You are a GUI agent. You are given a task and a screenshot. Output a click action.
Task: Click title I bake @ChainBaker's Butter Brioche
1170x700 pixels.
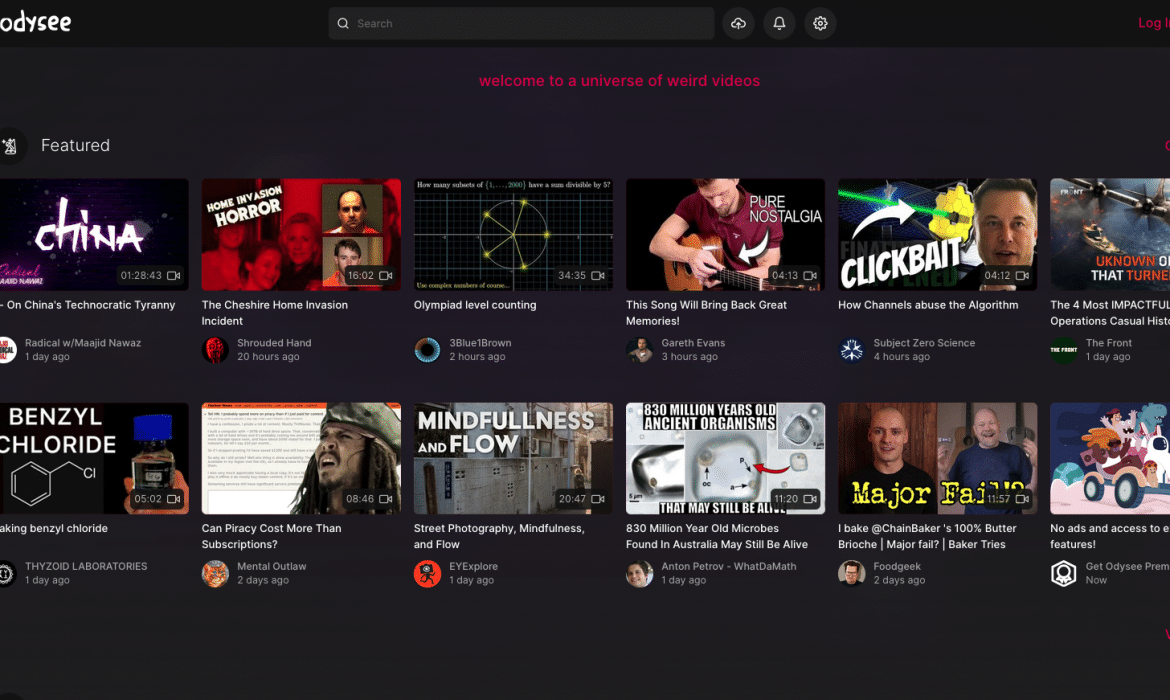pos(927,536)
